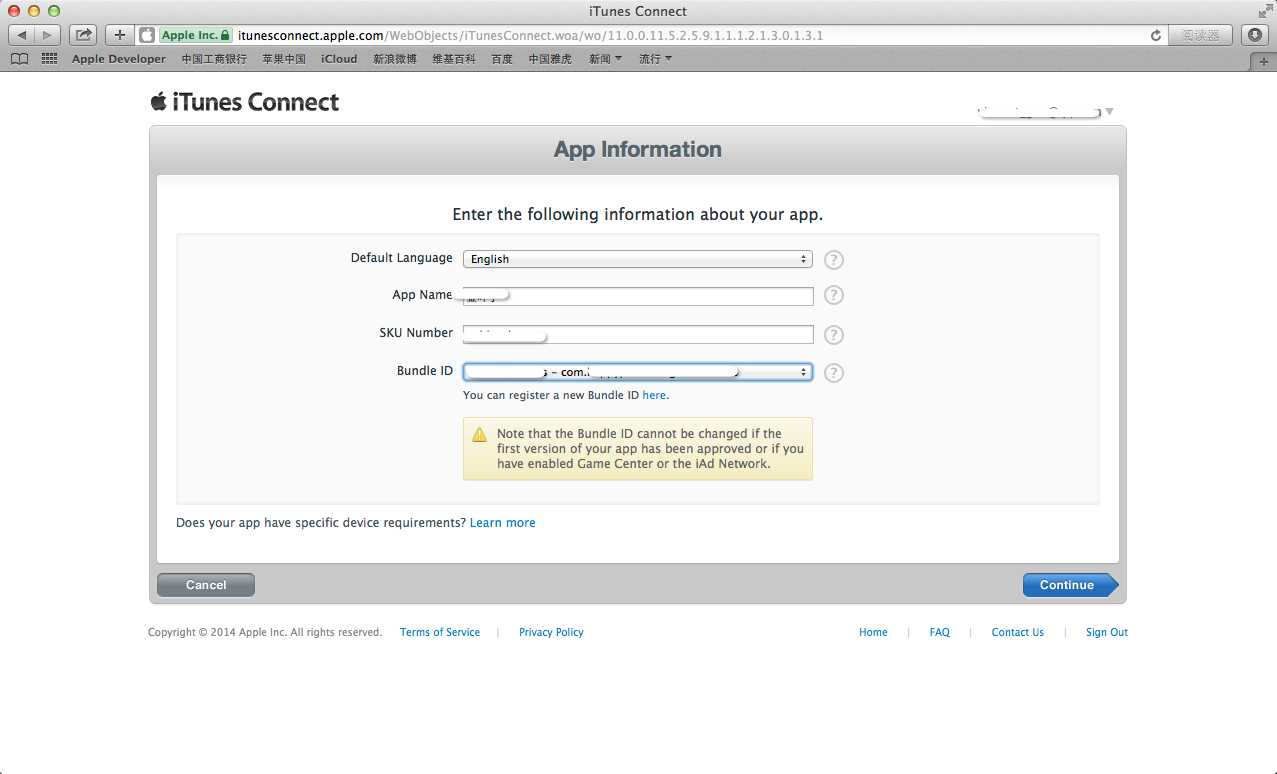Open the FAQ footer link
The width and height of the screenshot is (1277, 774).
pos(939,632)
